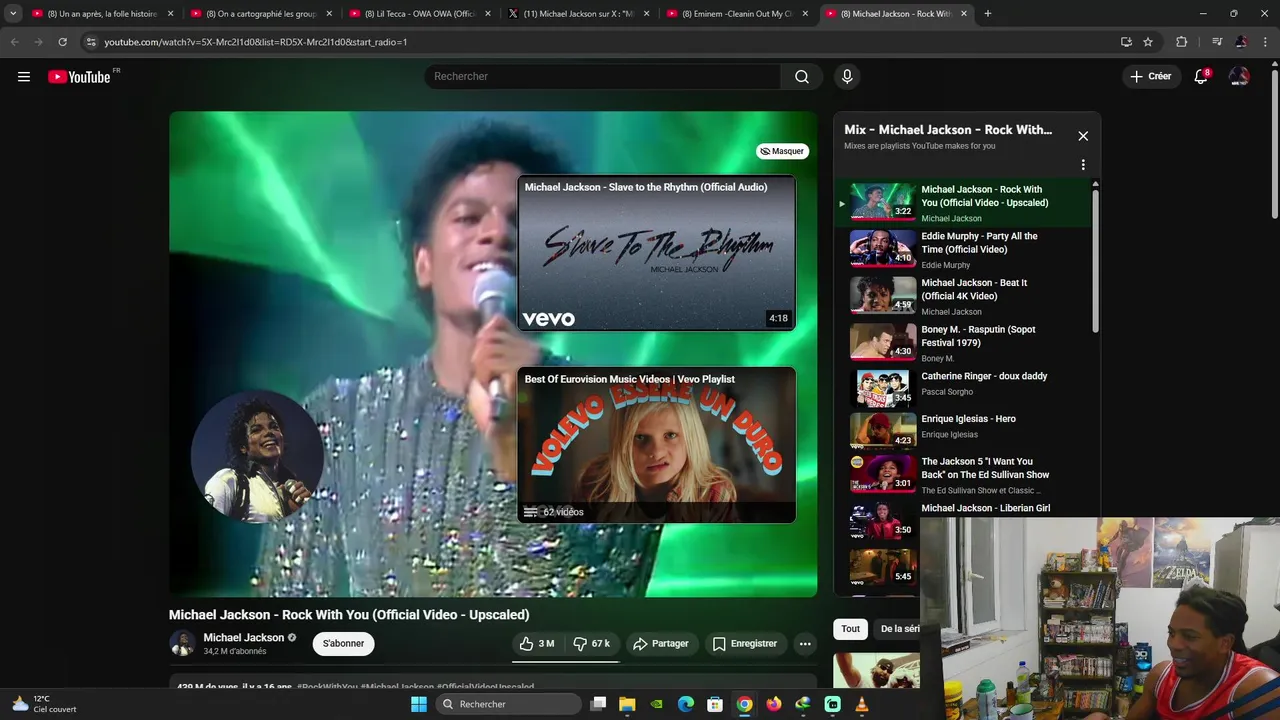1280x720 pixels.
Task: Open the media controls icon in toolbar
Action: click(1217, 42)
